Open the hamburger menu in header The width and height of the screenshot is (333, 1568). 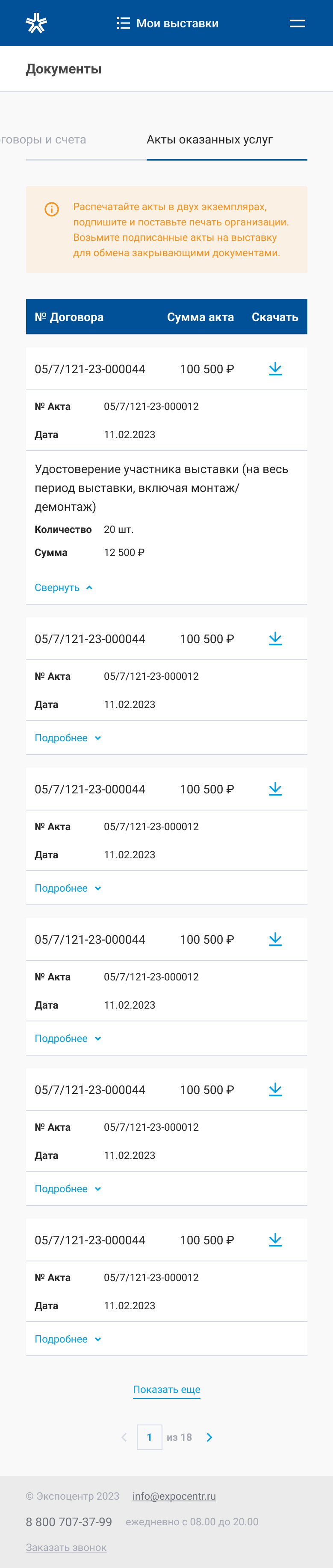297,23
